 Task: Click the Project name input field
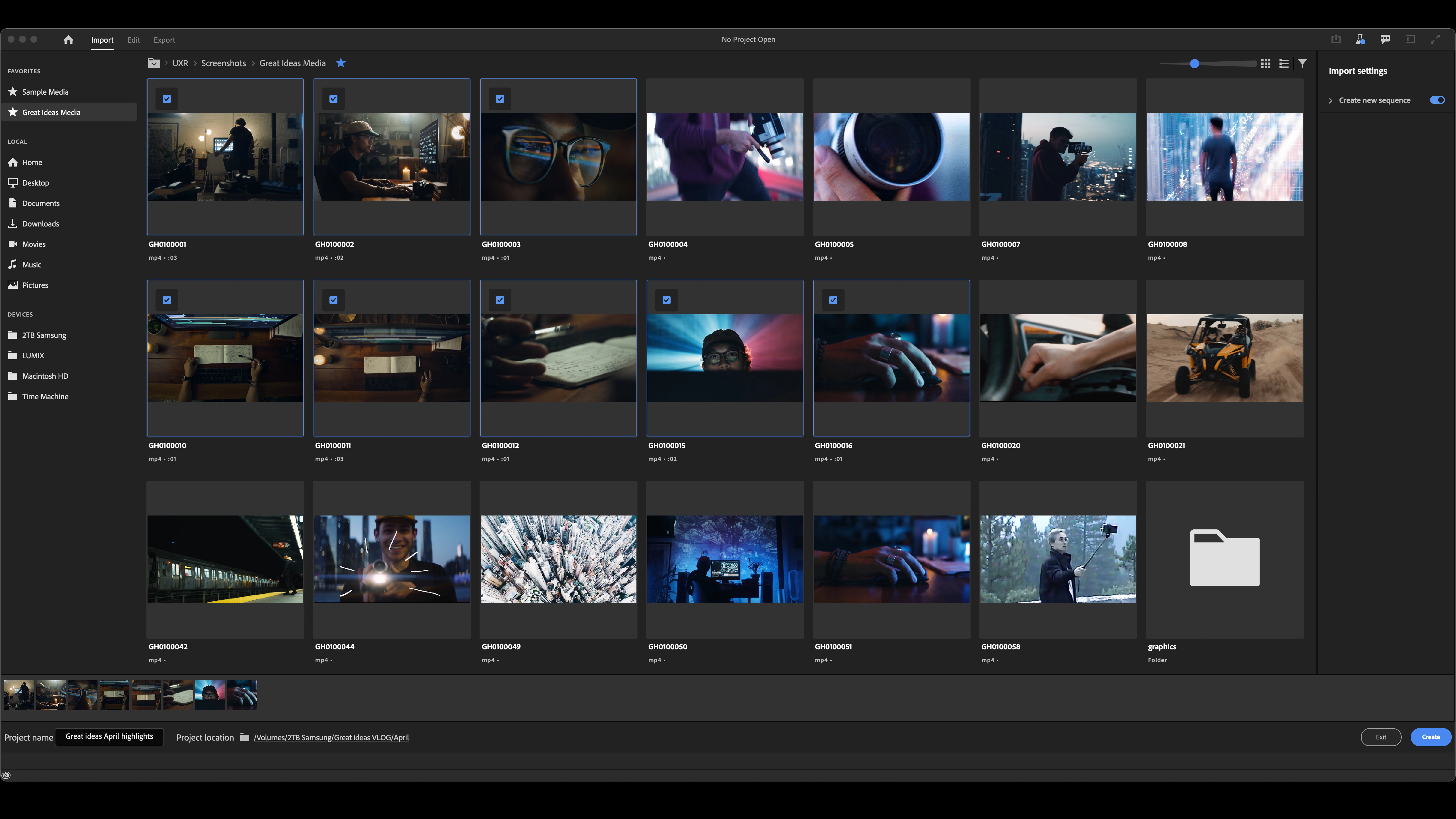[109, 737]
